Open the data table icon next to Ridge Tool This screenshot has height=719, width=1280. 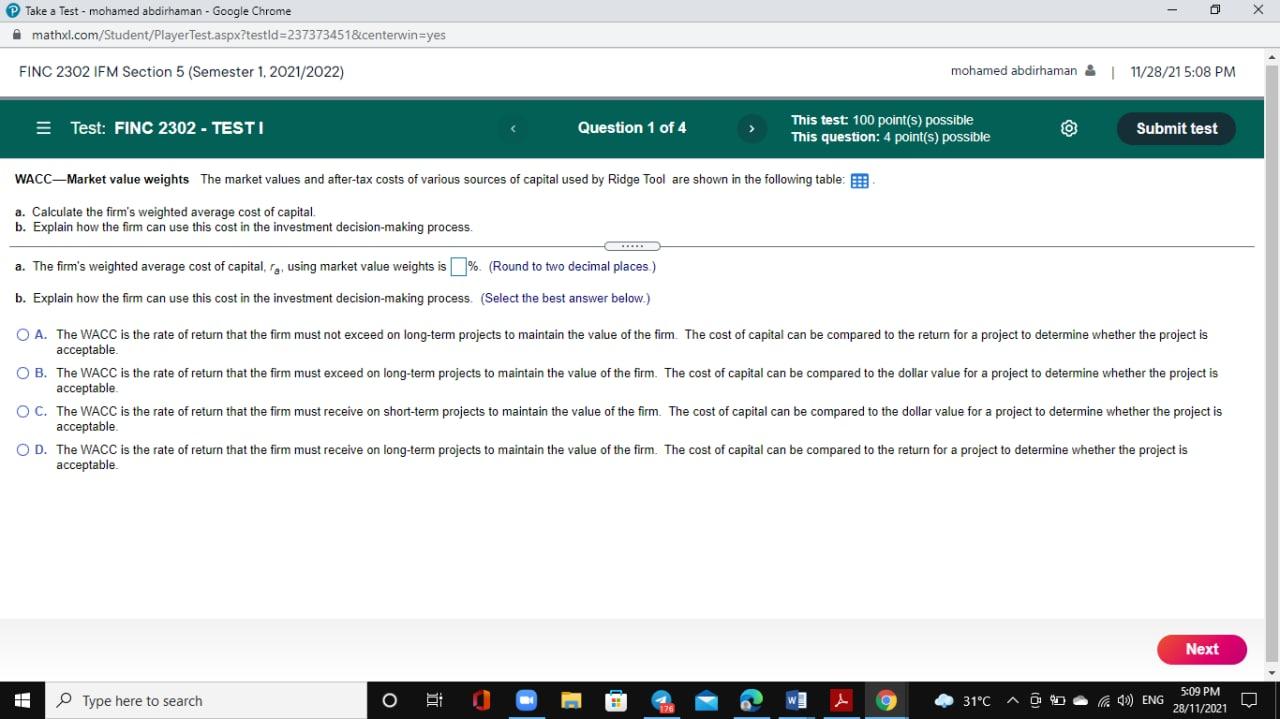click(x=859, y=180)
